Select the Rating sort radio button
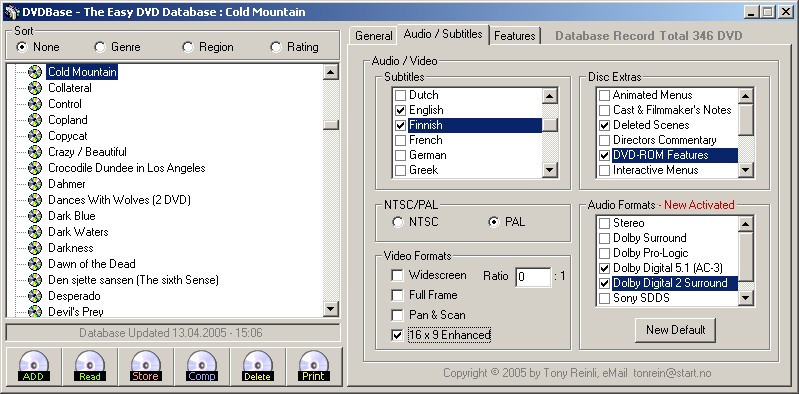 276,47
